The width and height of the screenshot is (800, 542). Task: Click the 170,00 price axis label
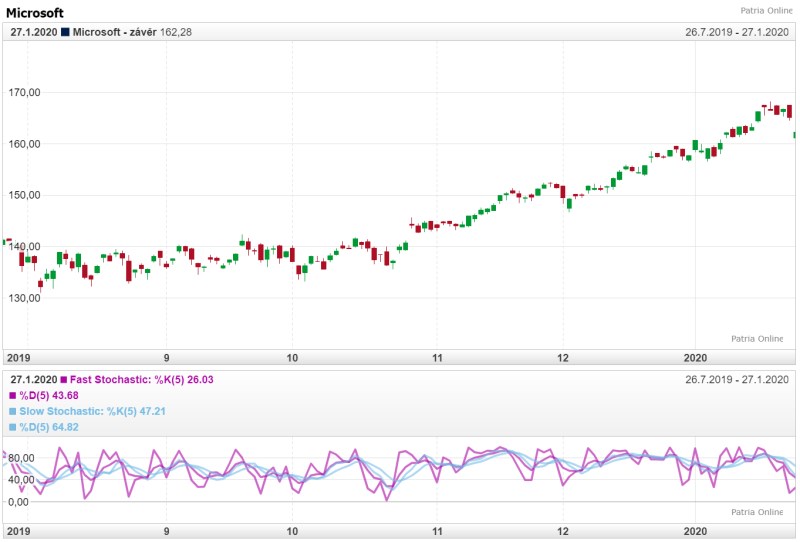pyautogui.click(x=24, y=93)
